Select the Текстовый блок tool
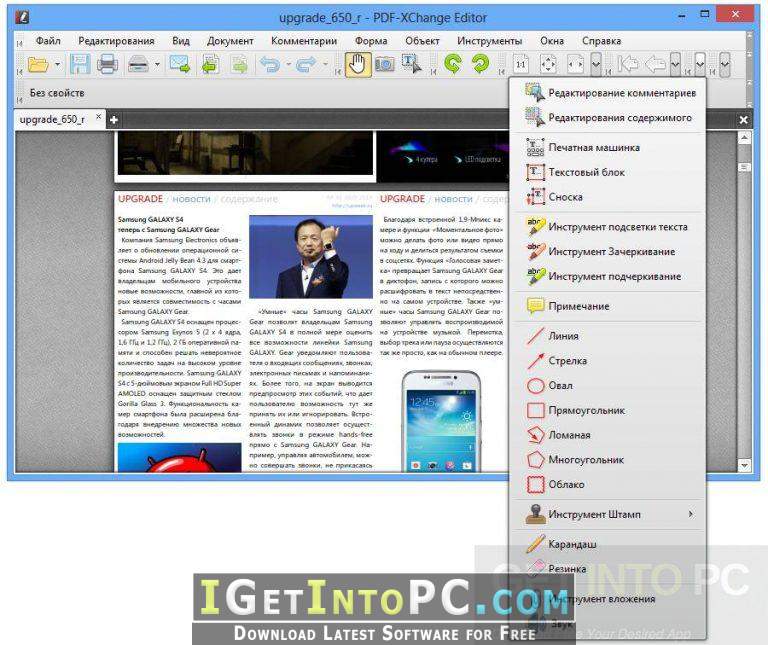Viewport: 768px width, 645px height. coord(608,172)
